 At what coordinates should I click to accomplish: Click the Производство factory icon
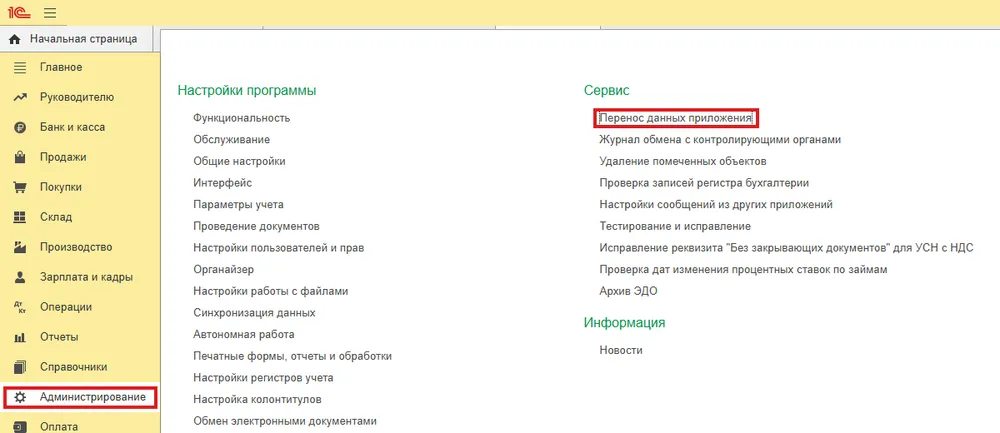coord(20,247)
